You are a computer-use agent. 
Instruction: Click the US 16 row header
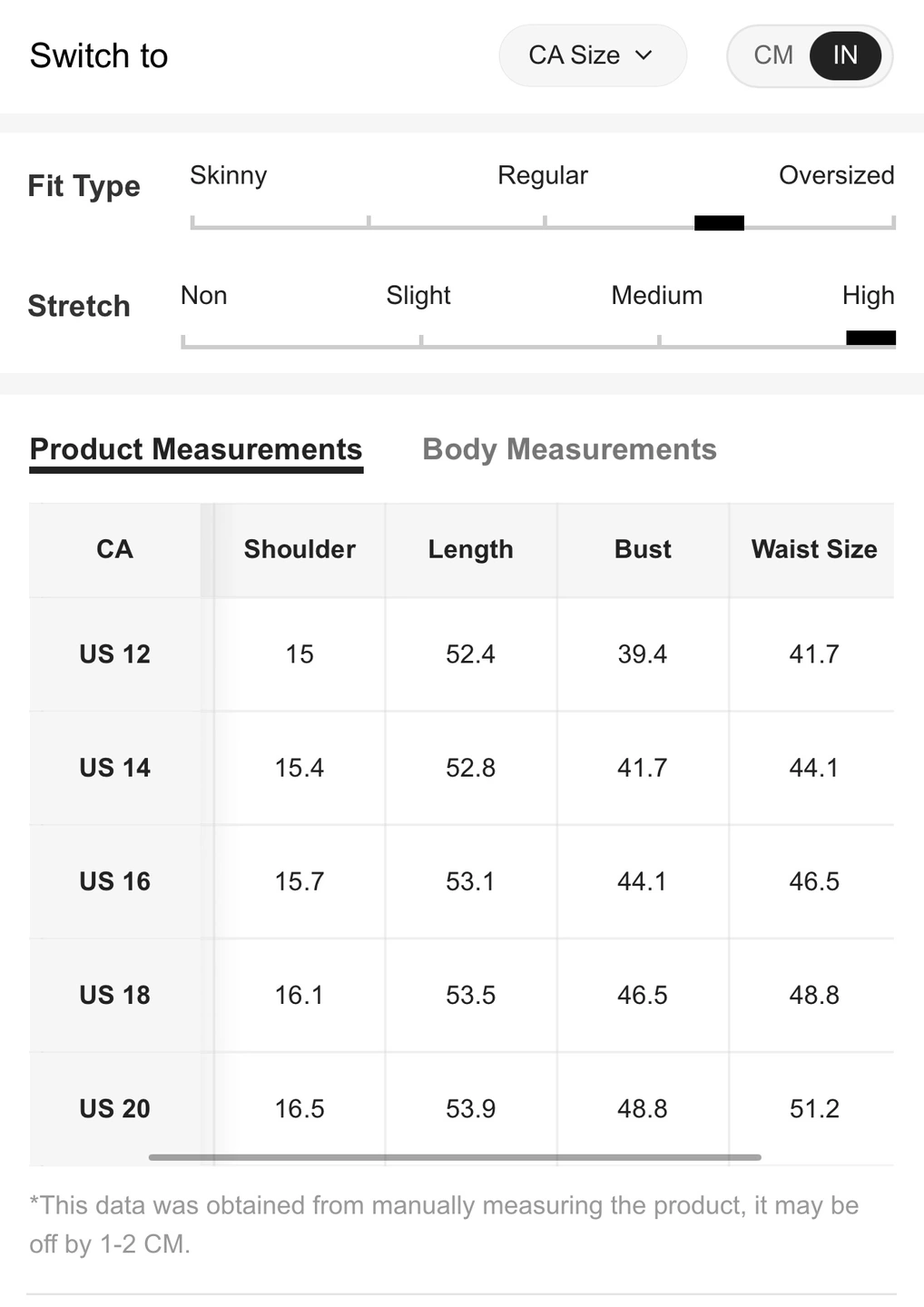(x=114, y=881)
